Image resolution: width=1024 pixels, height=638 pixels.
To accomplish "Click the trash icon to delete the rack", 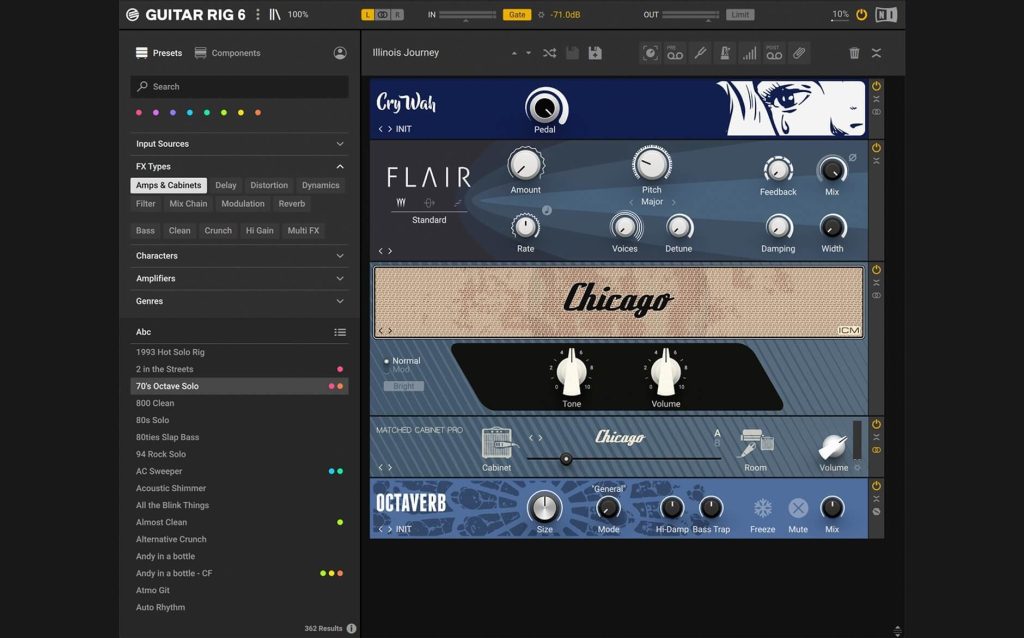I will pyautogui.click(x=853, y=53).
